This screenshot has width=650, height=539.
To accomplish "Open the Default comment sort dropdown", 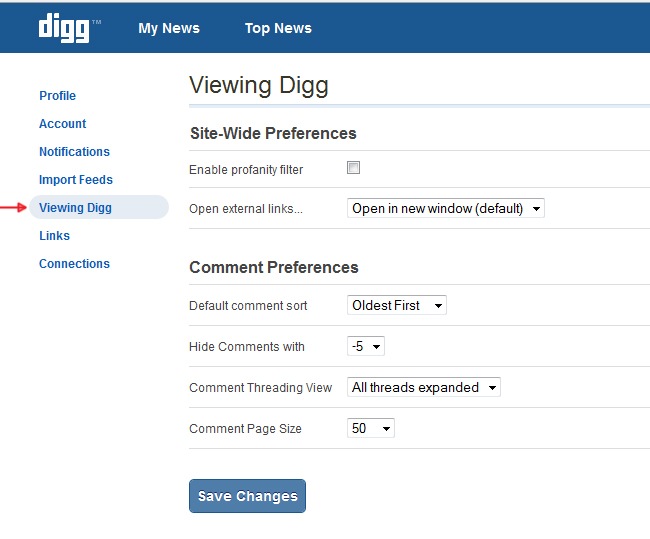I will pos(397,305).
